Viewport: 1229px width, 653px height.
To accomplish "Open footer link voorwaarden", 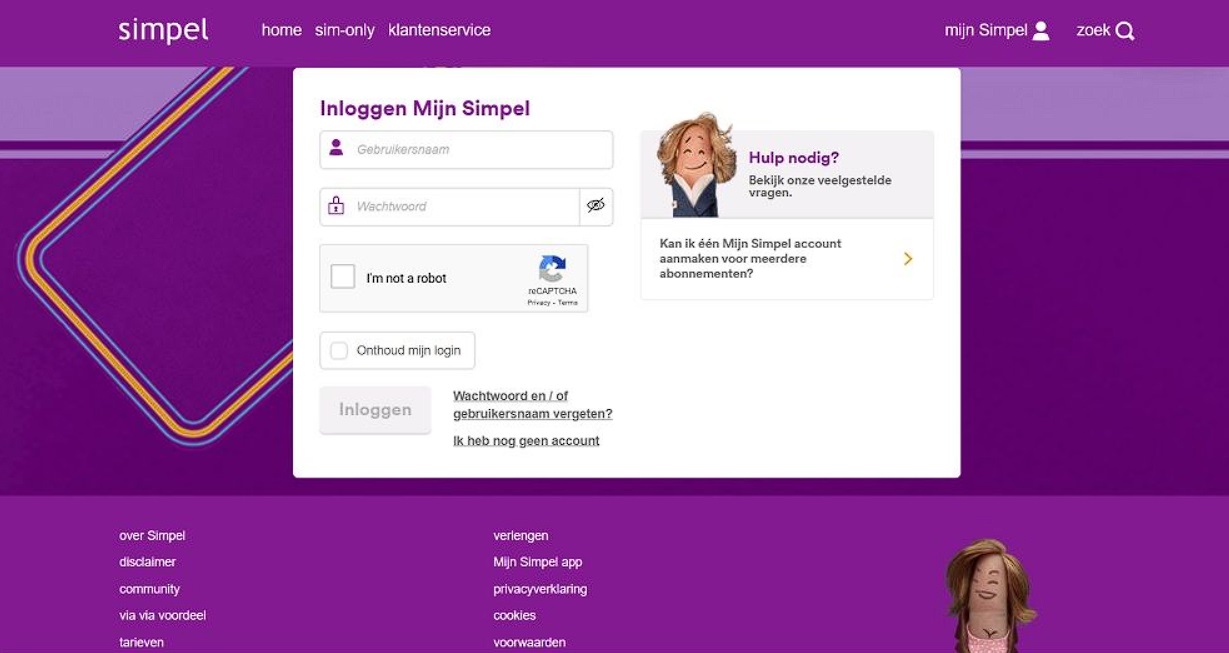I will pyautogui.click(x=529, y=643).
